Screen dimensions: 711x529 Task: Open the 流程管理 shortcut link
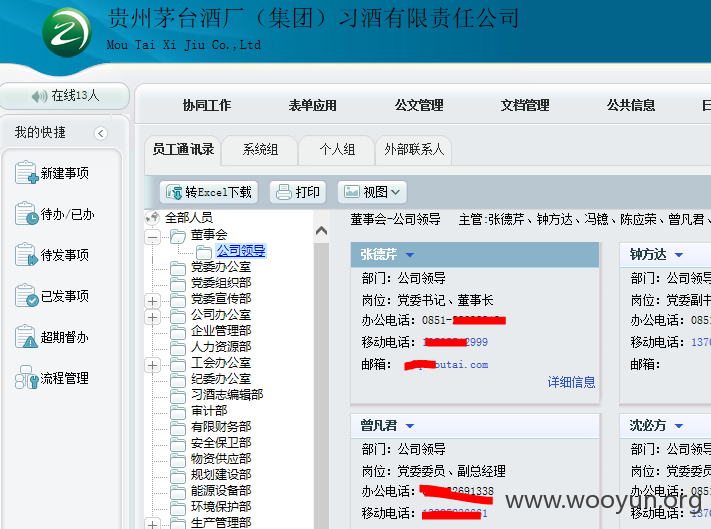coord(65,378)
